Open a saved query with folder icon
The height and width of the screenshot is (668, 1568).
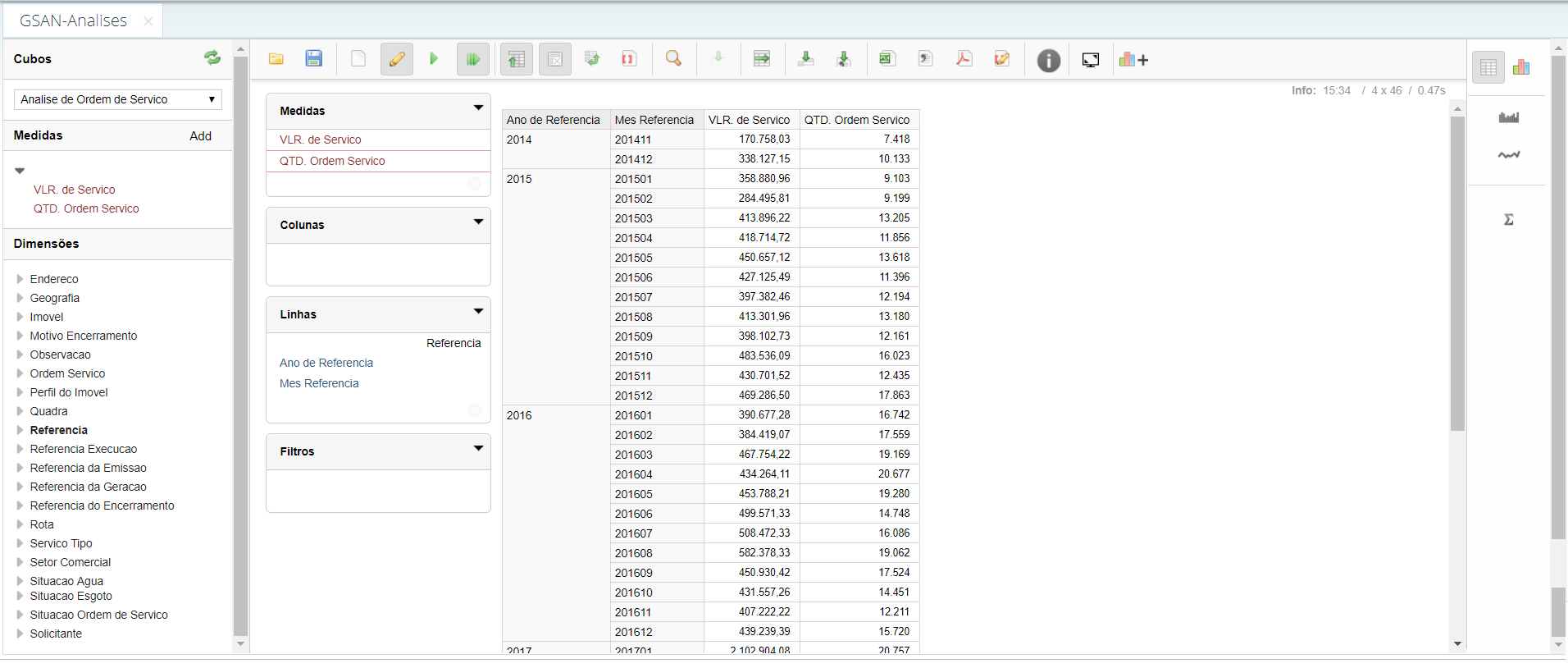[x=276, y=59]
